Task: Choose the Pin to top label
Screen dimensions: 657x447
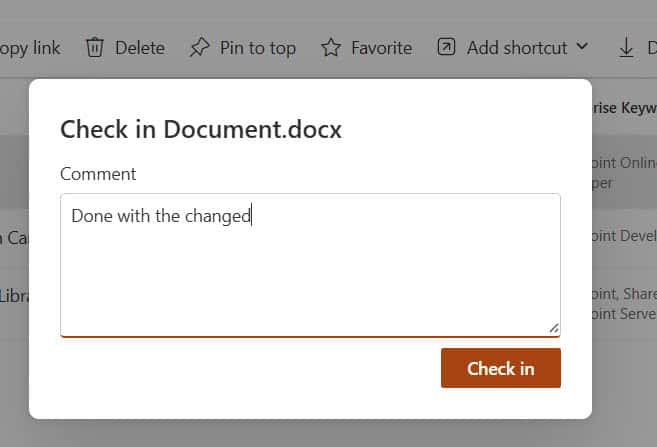Action: [258, 48]
